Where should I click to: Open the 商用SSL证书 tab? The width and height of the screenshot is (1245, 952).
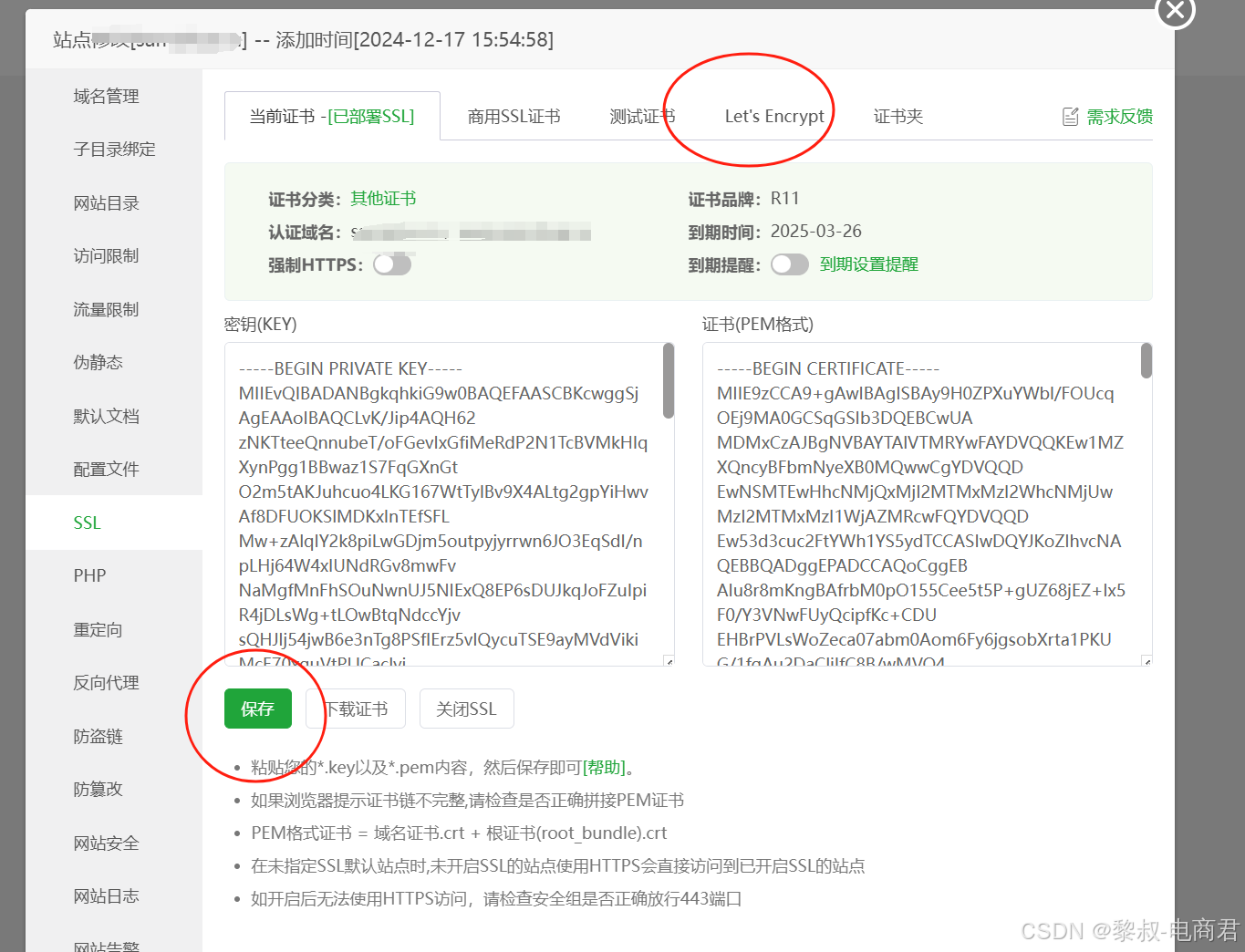click(x=514, y=116)
